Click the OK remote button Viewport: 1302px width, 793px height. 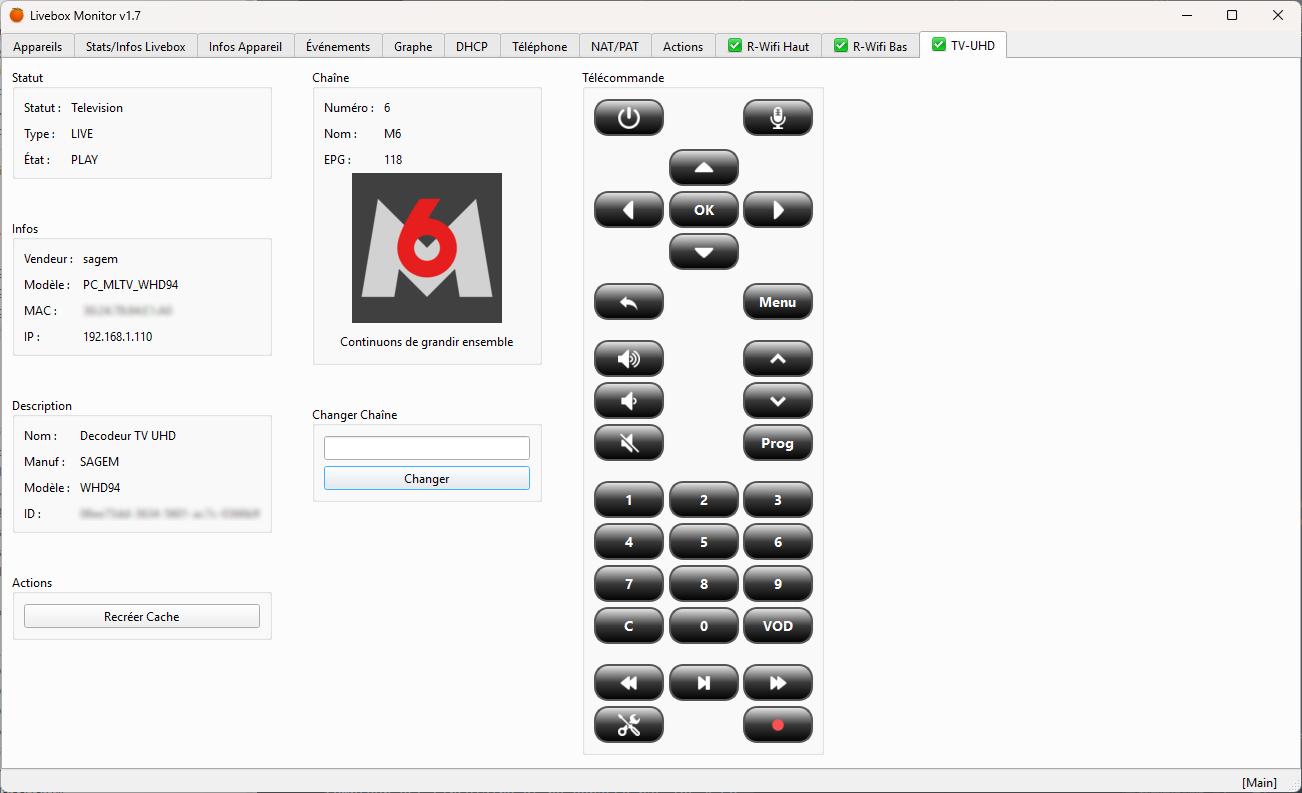pos(704,210)
